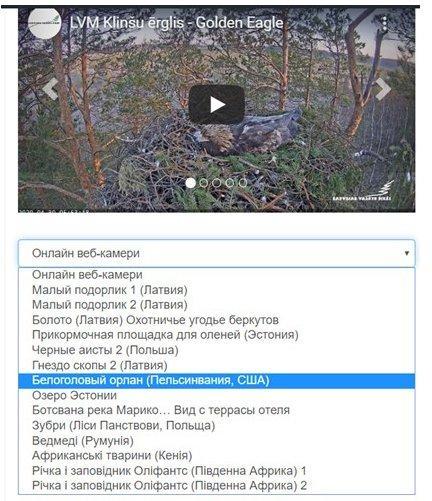Open the LVM Klinšu ērglis video title link

177,23
